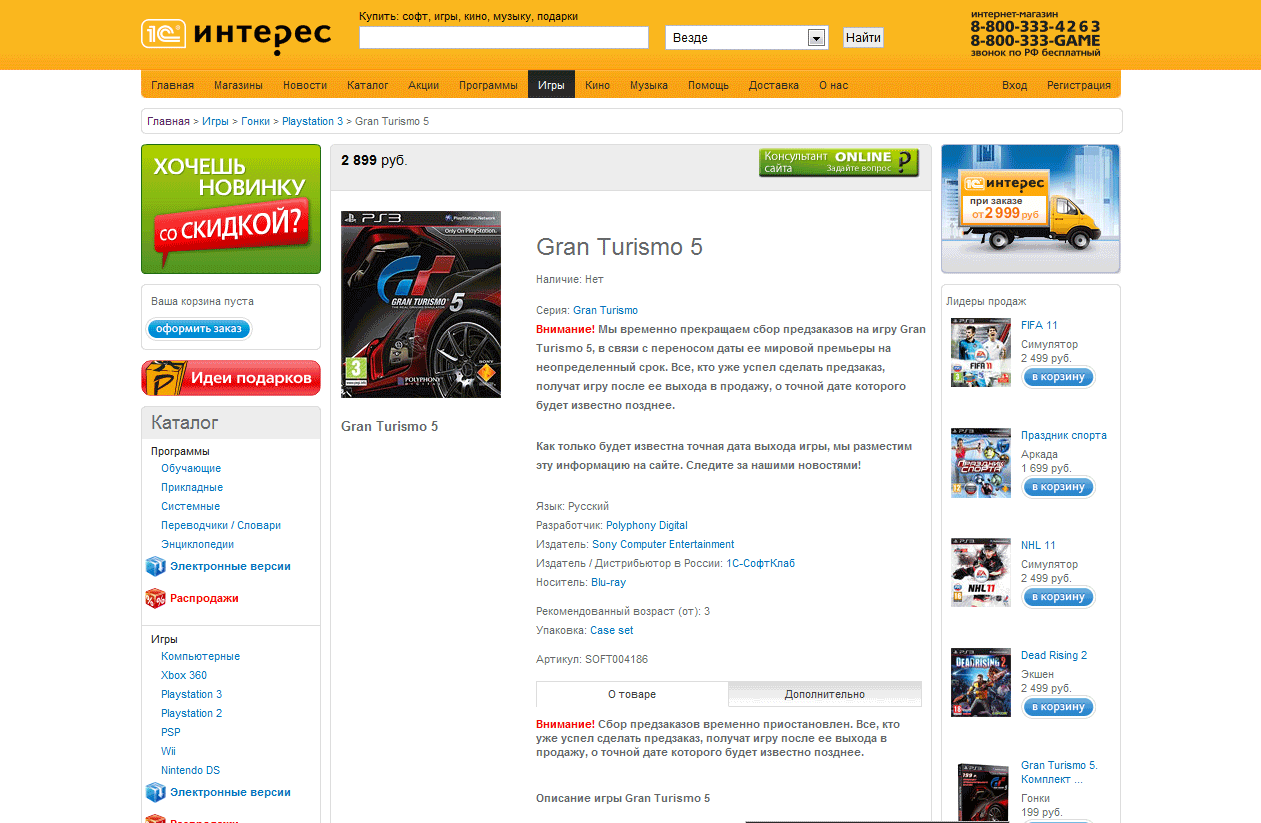Open the Программы menu item
The width and height of the screenshot is (1261, 823).
(x=488, y=85)
